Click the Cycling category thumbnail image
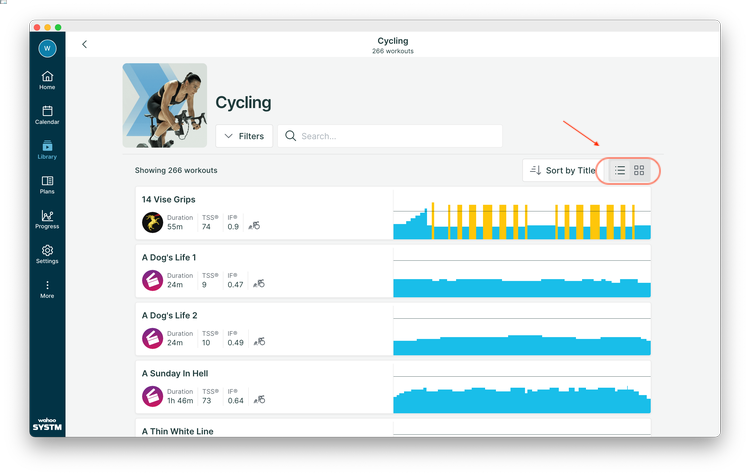750x476 pixels. (x=165, y=105)
